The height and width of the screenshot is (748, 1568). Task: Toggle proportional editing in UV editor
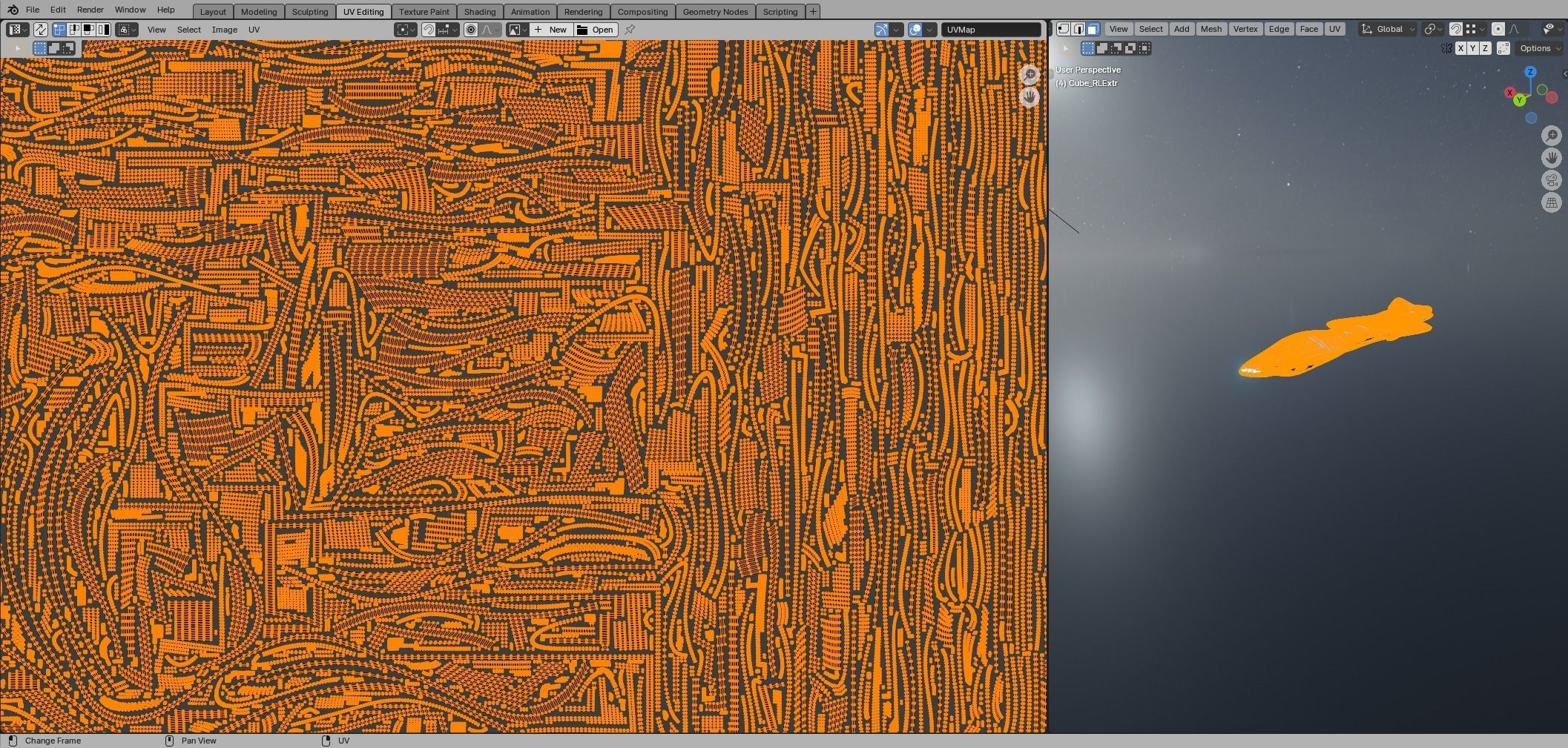471,30
